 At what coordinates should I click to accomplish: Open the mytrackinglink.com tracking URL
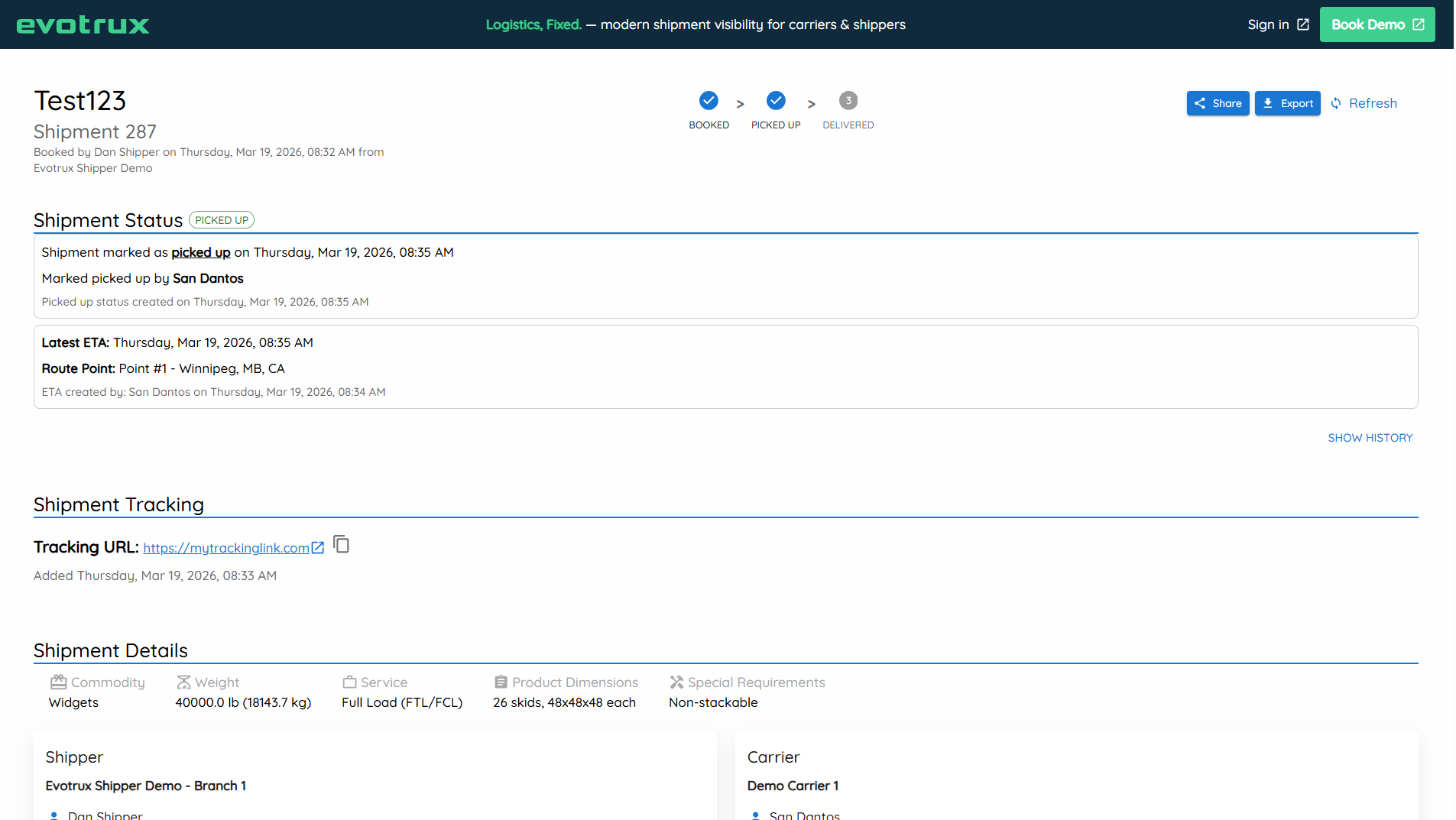pyautogui.click(x=226, y=548)
